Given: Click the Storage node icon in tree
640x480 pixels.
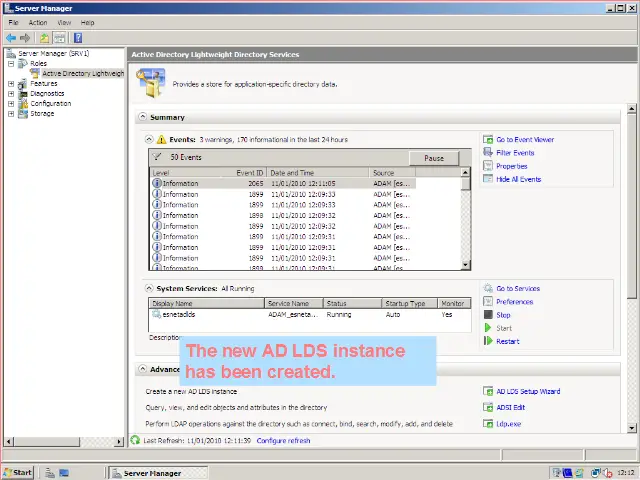Looking at the screenshot, I should (23, 113).
